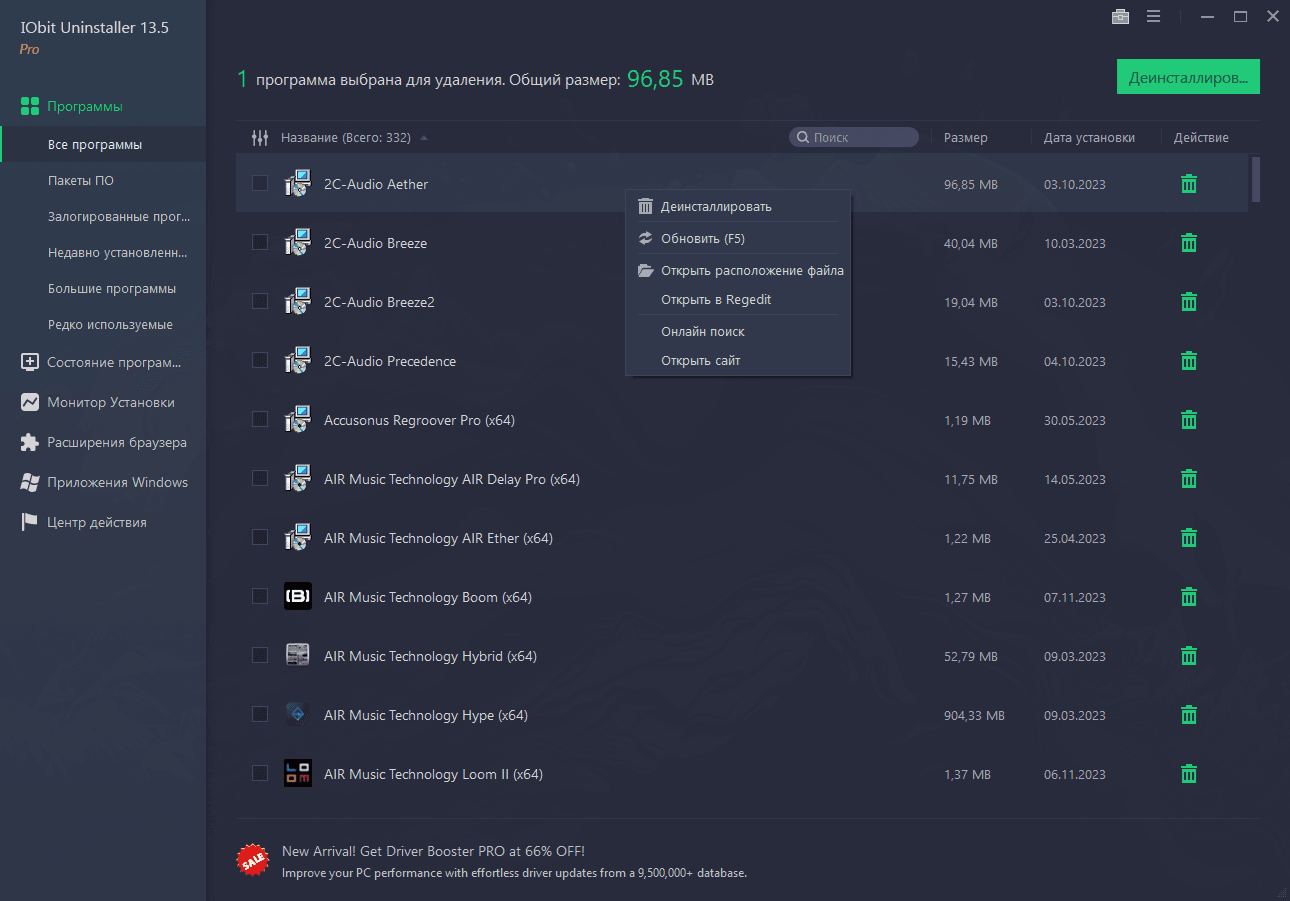Check the 2C-Audio Breeze2 checkbox
This screenshot has height=901, width=1290.
(x=260, y=302)
